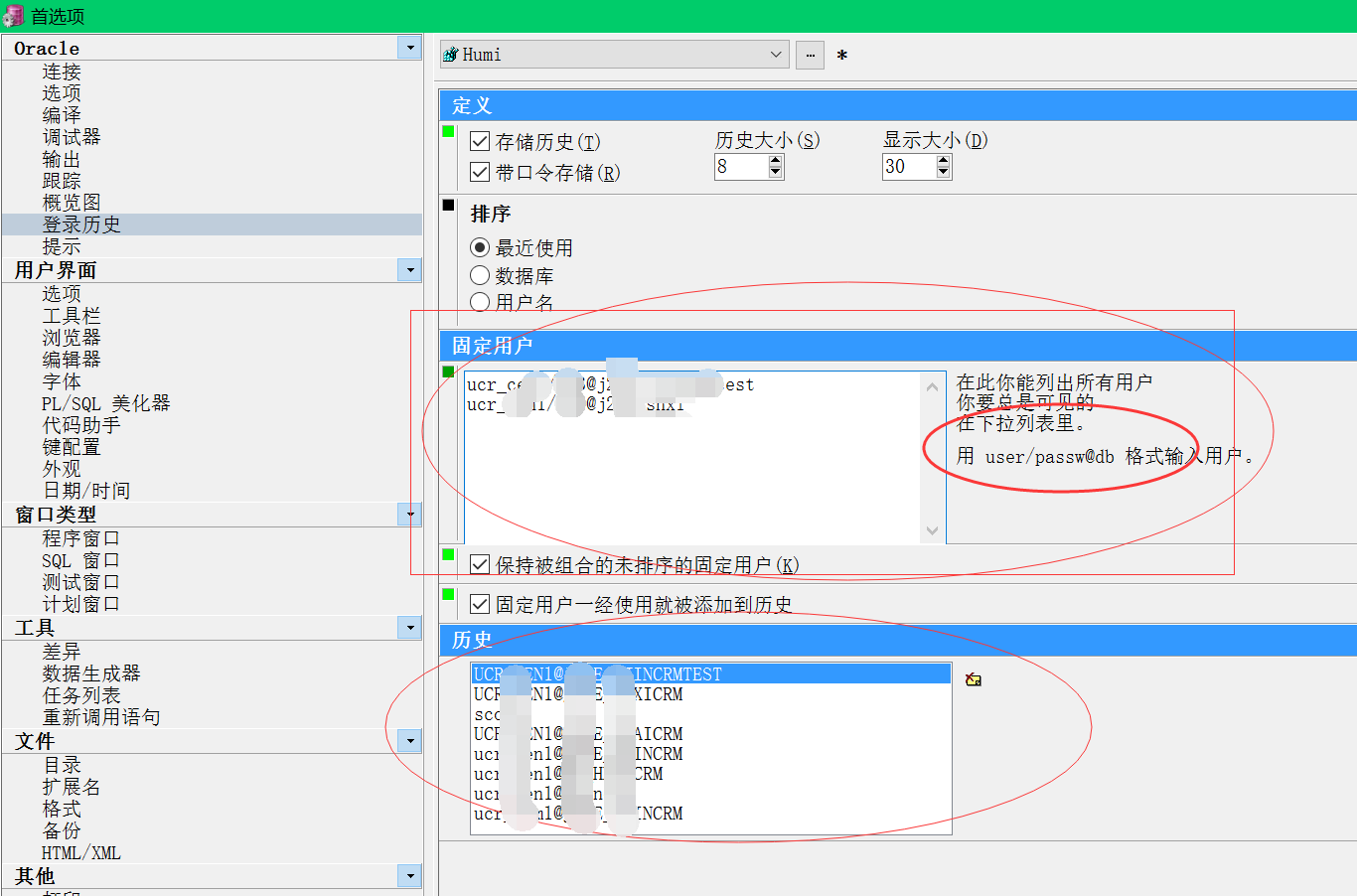
Task: Toggle 带口令存储 checkbox
Action: [480, 172]
